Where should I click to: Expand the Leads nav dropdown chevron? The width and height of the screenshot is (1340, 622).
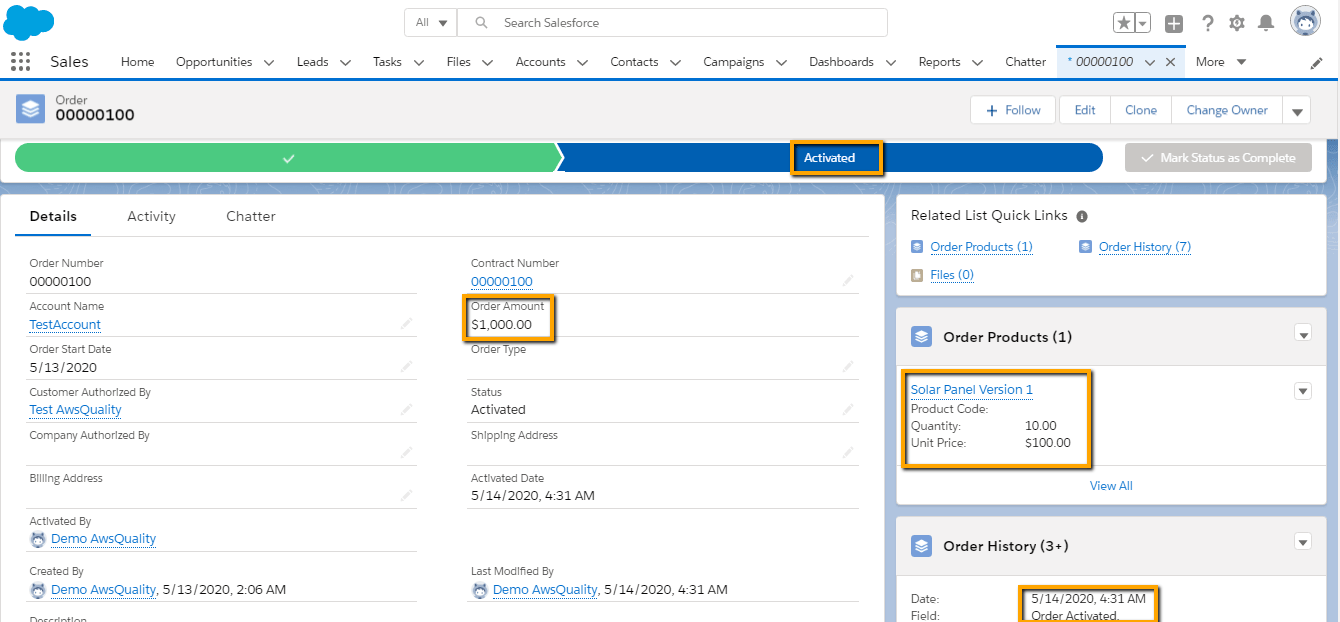345,62
